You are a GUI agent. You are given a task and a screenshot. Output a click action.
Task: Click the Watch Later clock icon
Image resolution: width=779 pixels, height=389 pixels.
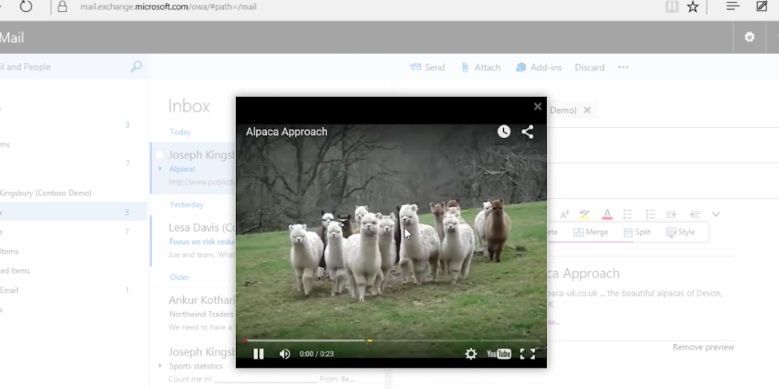tap(504, 132)
